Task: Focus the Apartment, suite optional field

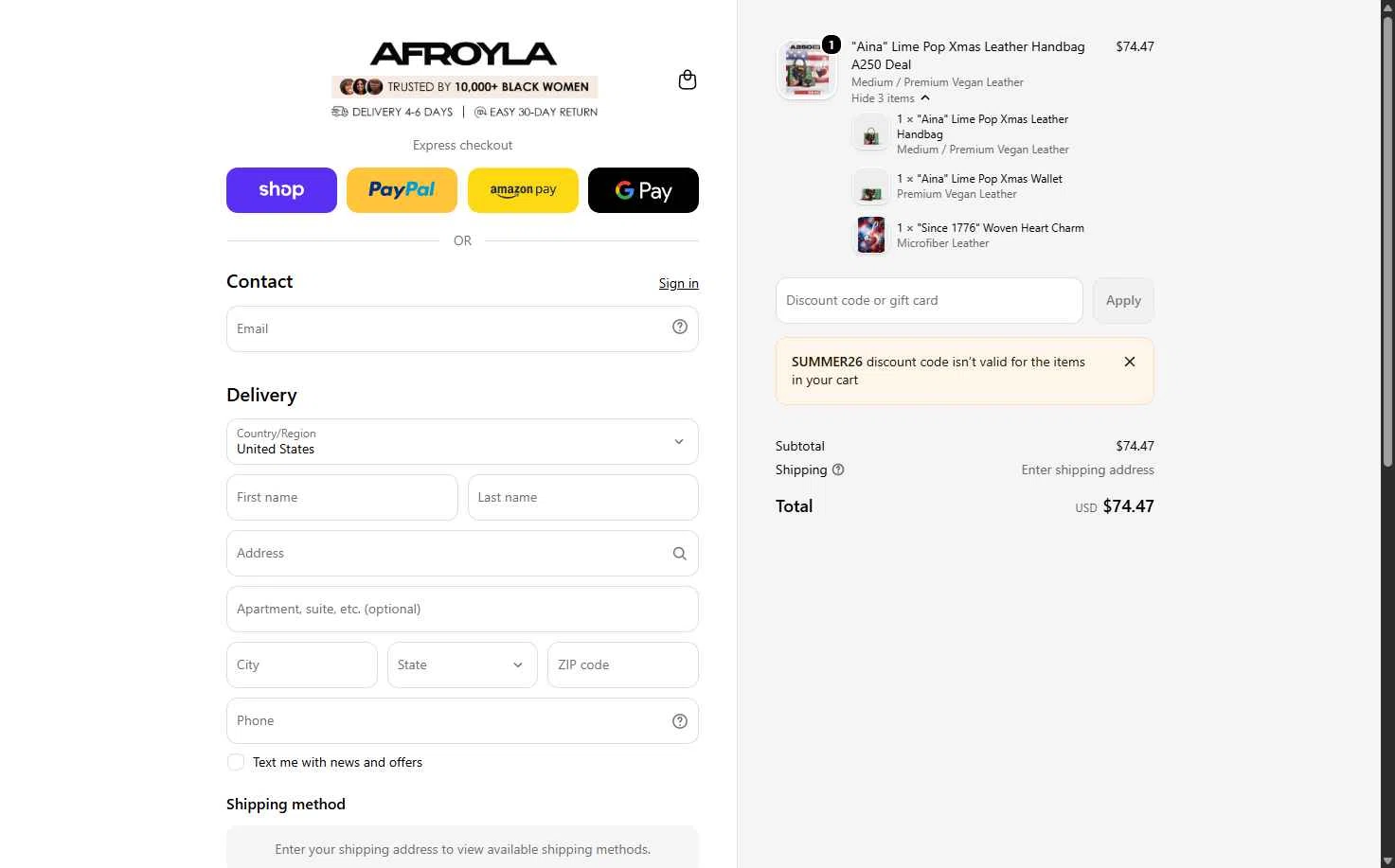Action: (462, 610)
